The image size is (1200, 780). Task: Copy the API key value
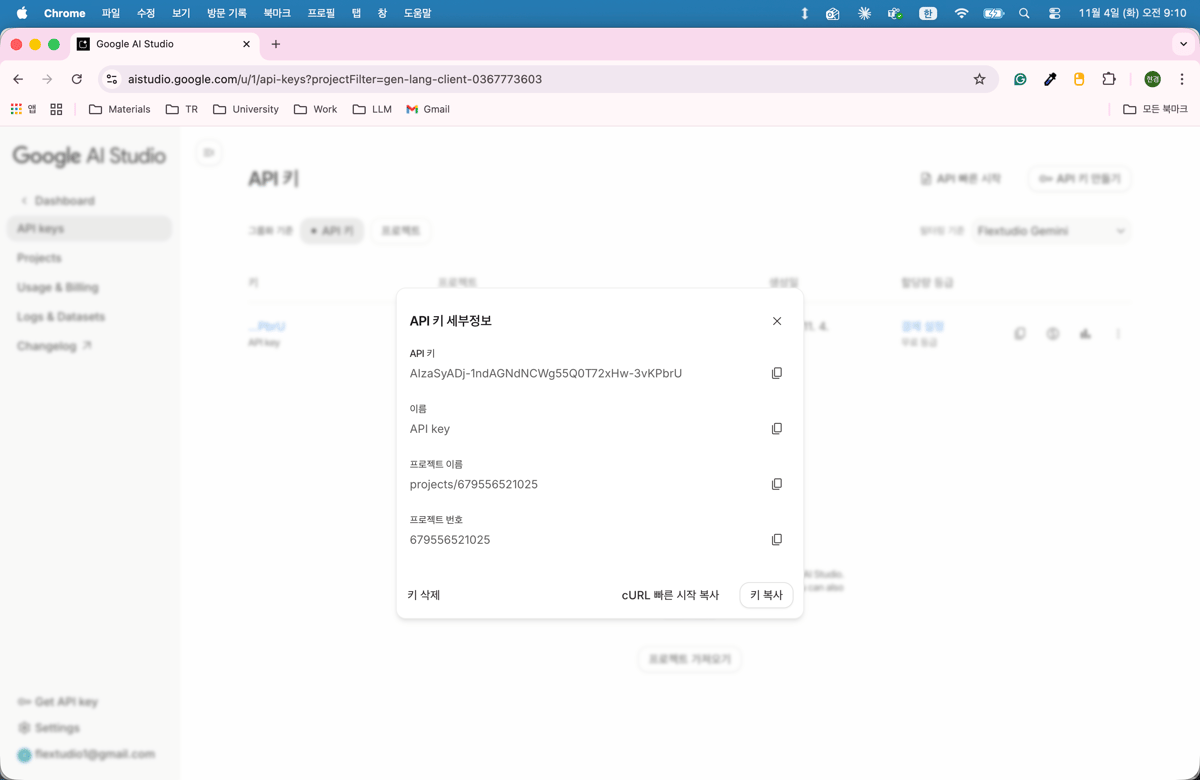point(777,372)
